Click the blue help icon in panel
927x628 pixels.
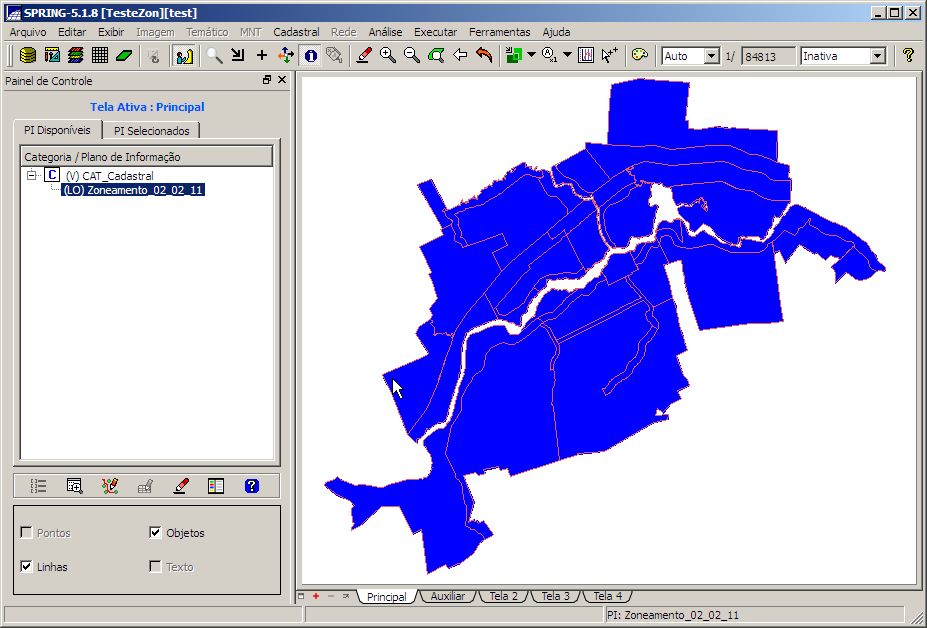coord(251,486)
